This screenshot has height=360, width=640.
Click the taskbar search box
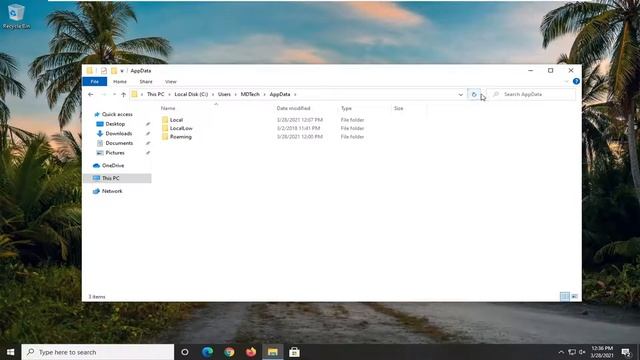pos(98,352)
